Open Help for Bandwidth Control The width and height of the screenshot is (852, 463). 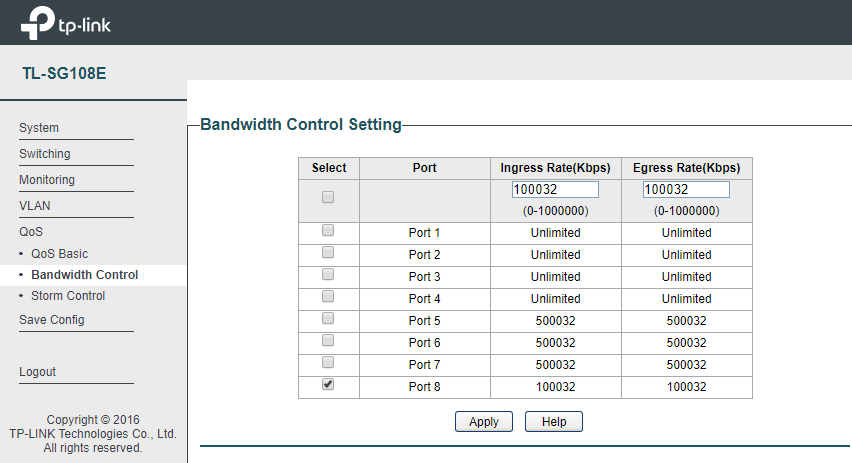(x=553, y=422)
